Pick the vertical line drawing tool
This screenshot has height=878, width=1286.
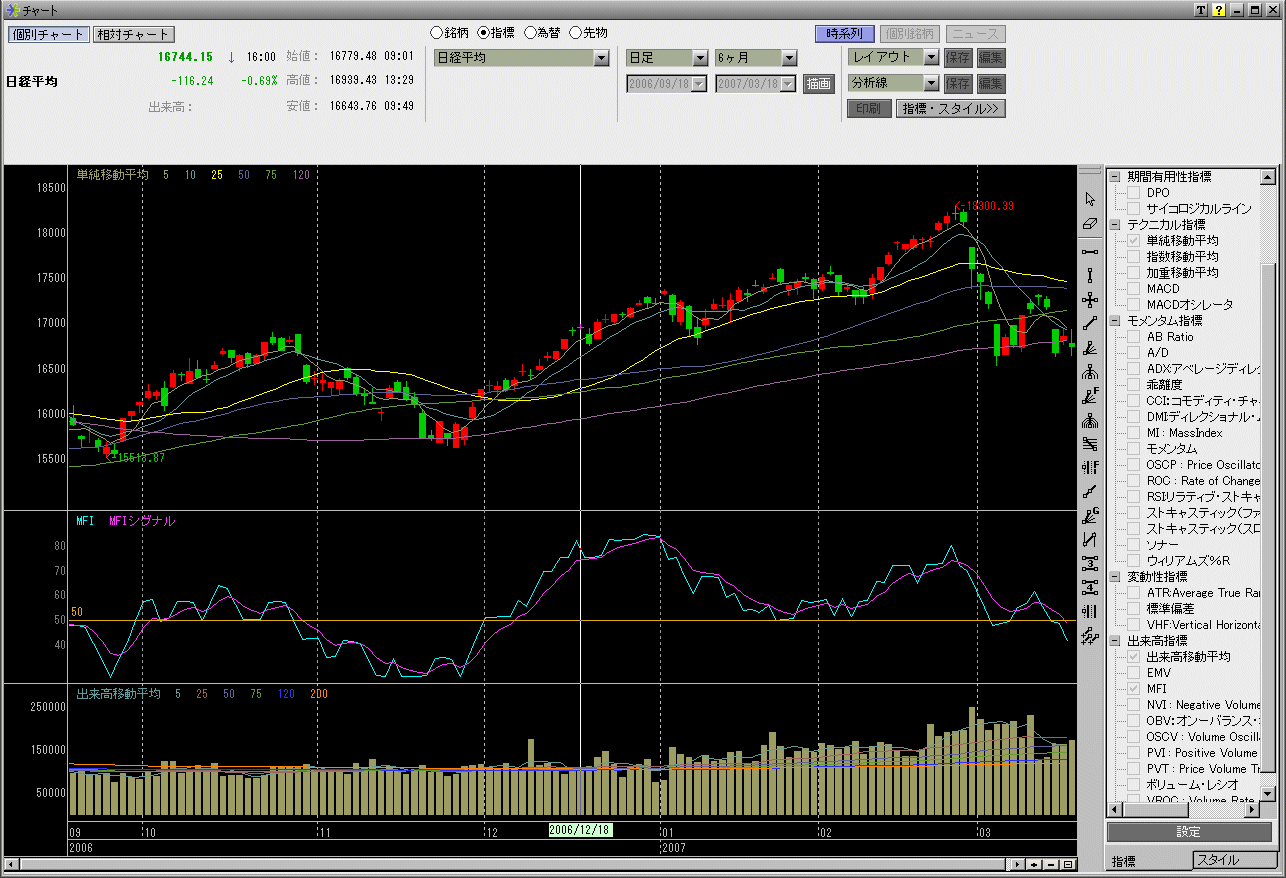tap(1090, 275)
